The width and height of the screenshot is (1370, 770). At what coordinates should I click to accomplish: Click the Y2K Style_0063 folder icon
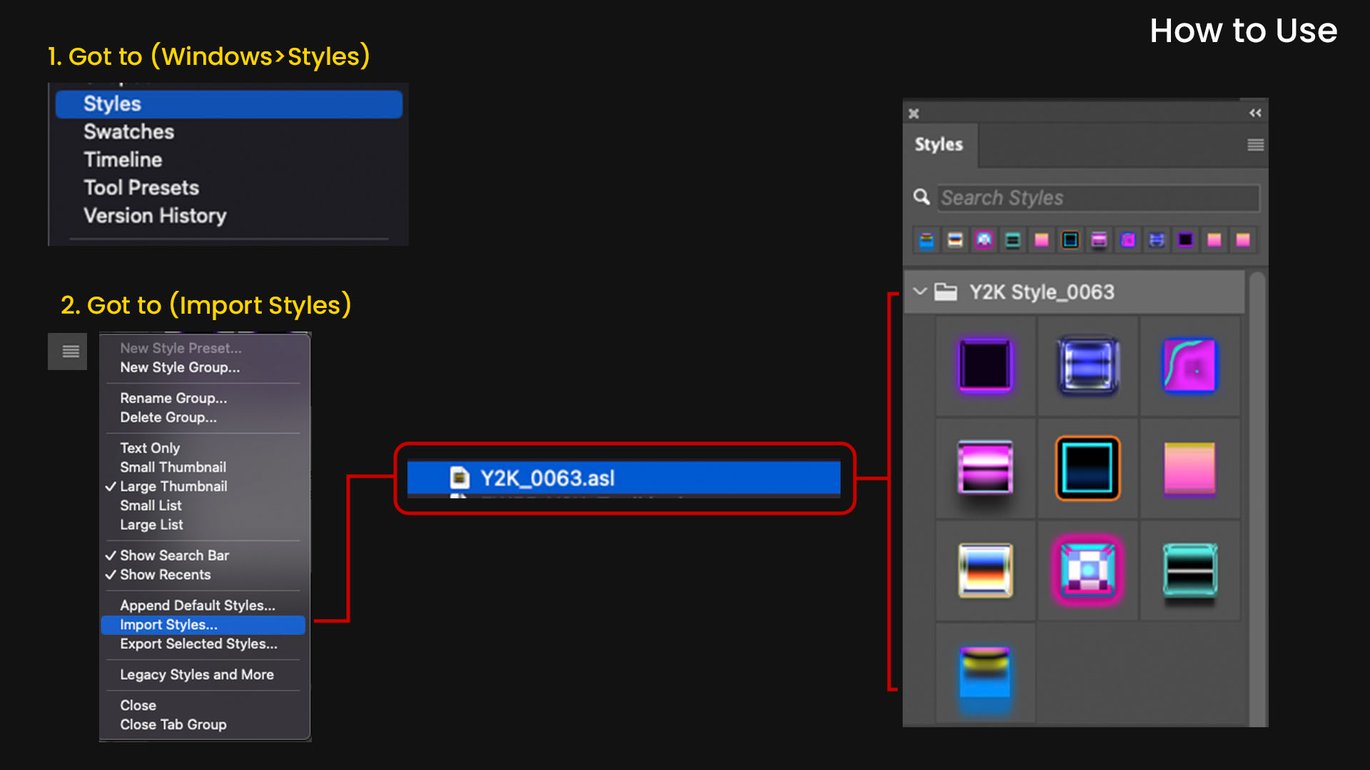pos(945,292)
